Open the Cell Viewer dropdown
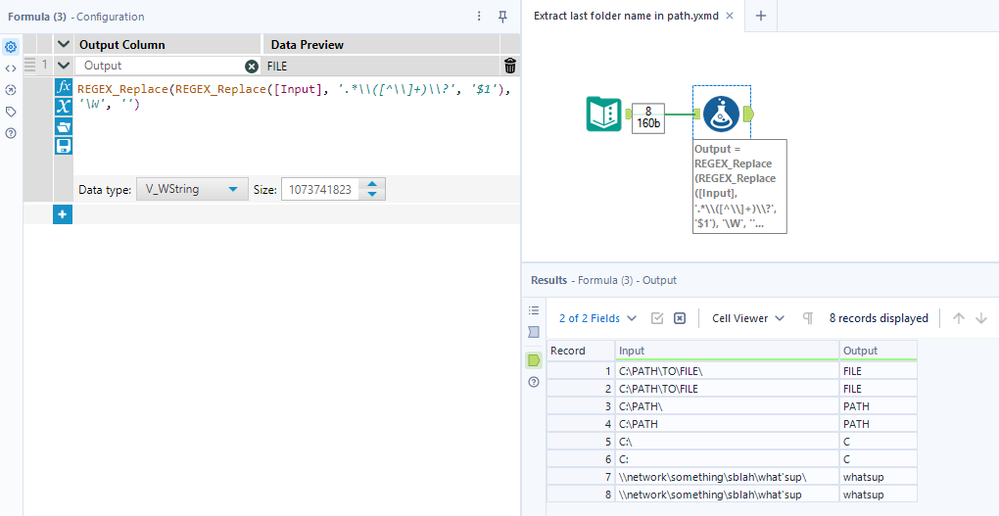 pos(747,318)
